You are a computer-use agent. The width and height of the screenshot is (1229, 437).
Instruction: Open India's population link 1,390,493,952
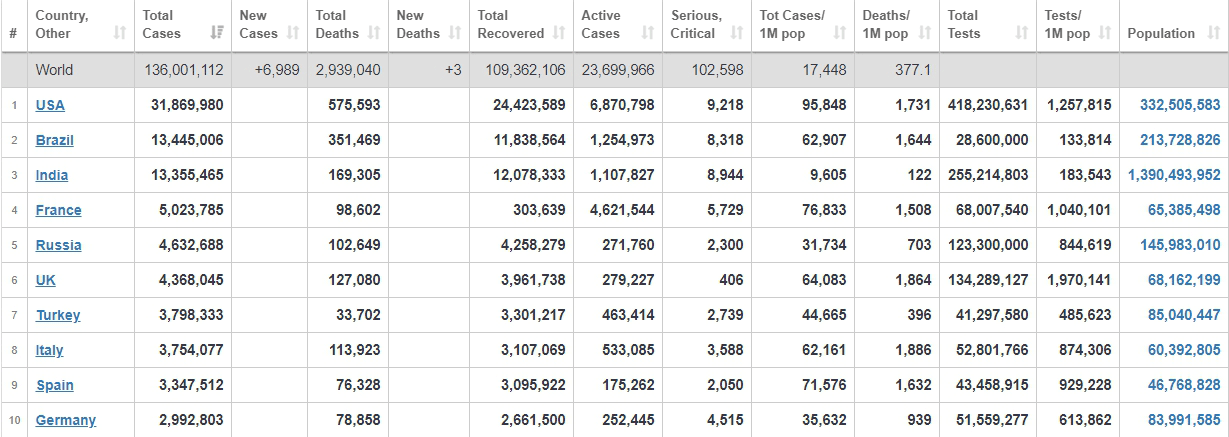click(x=1174, y=175)
